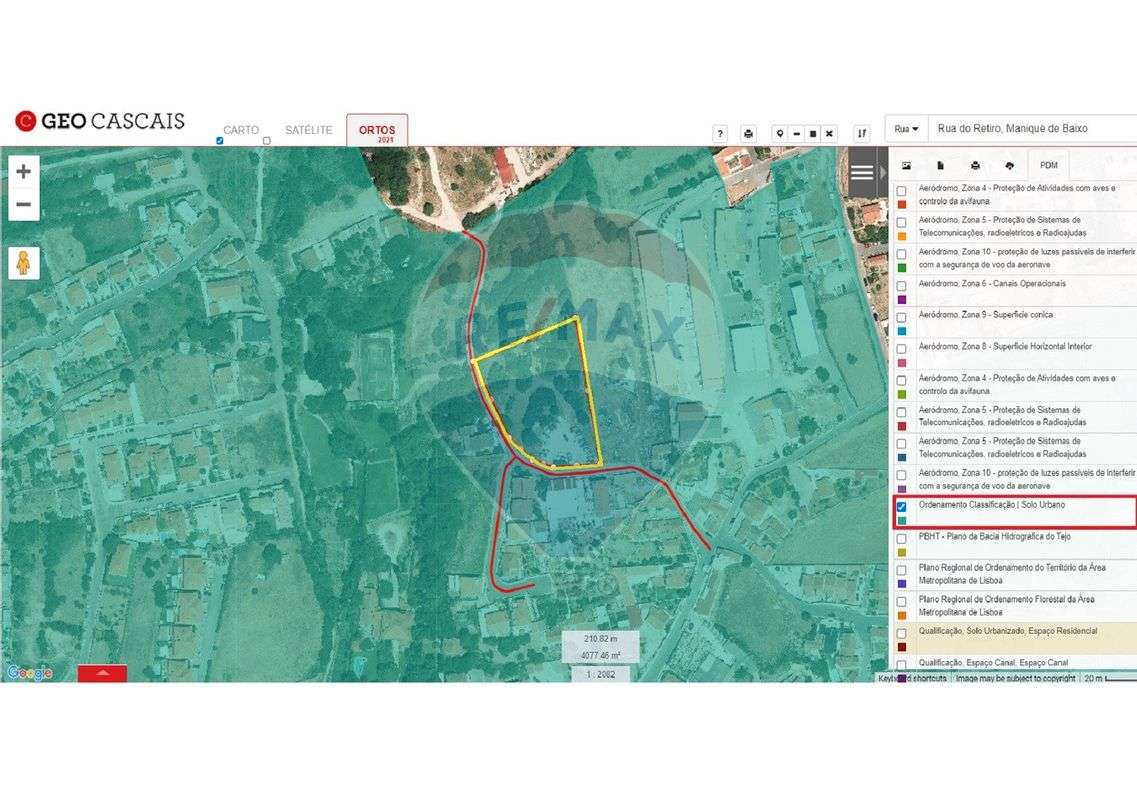The width and height of the screenshot is (1137, 800).
Task: Open the document icon tab in the side panel
Action: 940,165
